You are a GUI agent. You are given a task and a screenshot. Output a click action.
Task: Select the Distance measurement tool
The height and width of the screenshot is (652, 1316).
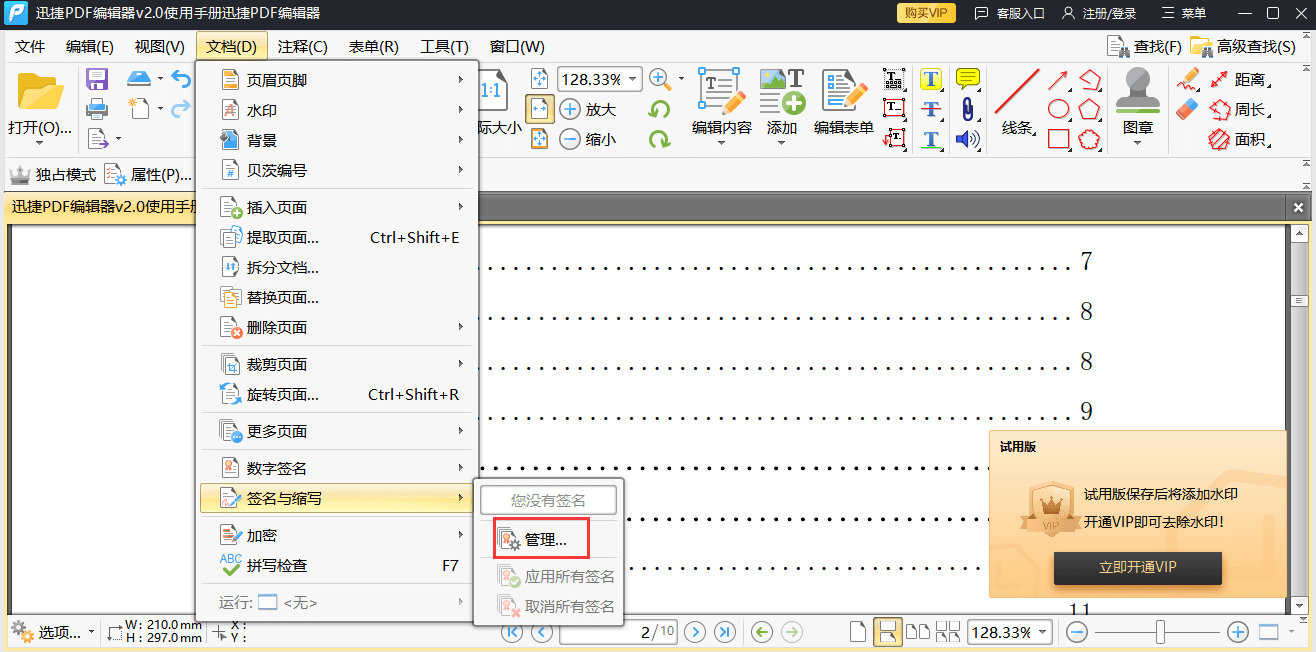[x=1240, y=79]
